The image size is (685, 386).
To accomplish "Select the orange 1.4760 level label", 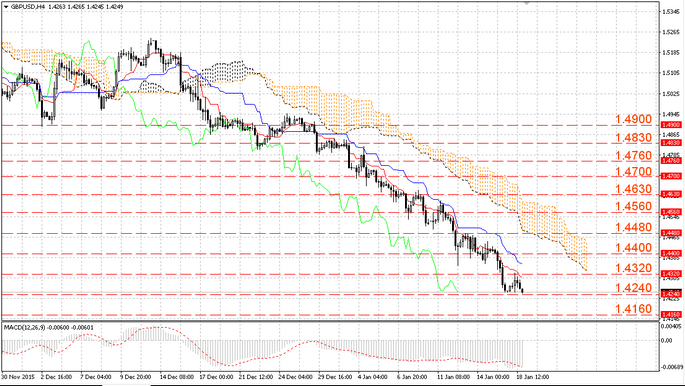I will click(x=633, y=155).
